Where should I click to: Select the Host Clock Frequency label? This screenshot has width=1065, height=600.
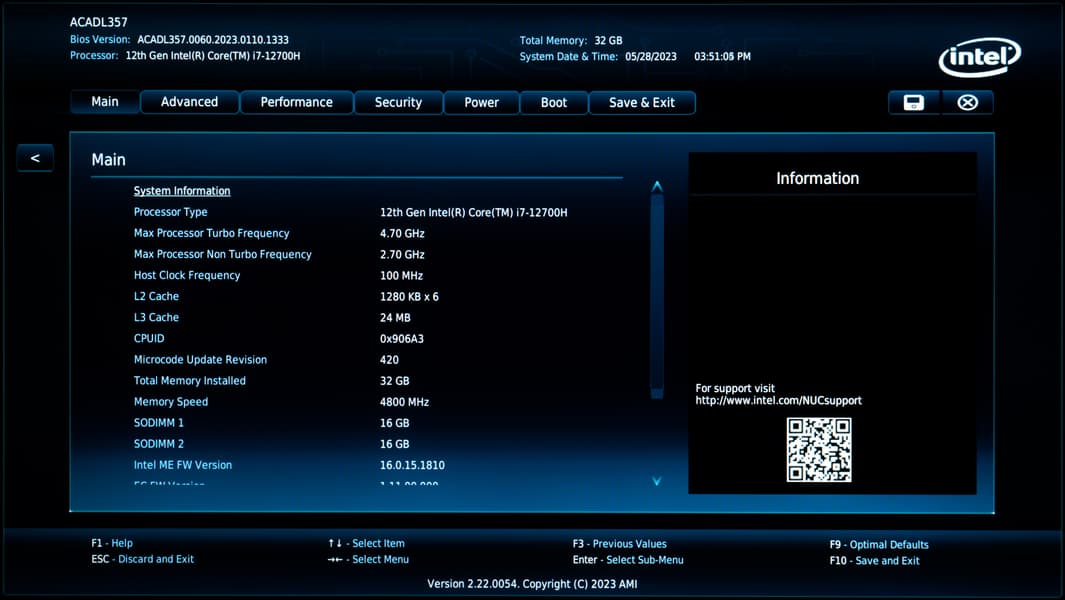point(187,275)
